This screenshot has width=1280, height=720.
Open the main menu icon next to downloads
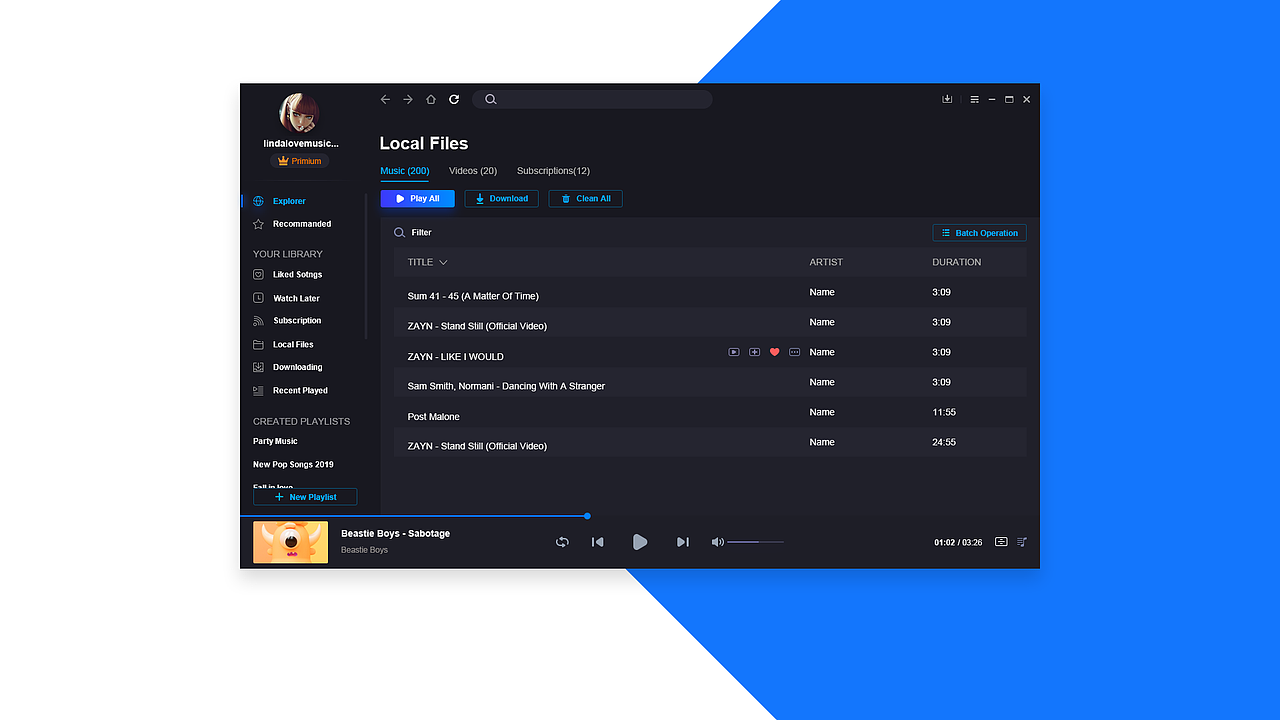click(x=973, y=99)
